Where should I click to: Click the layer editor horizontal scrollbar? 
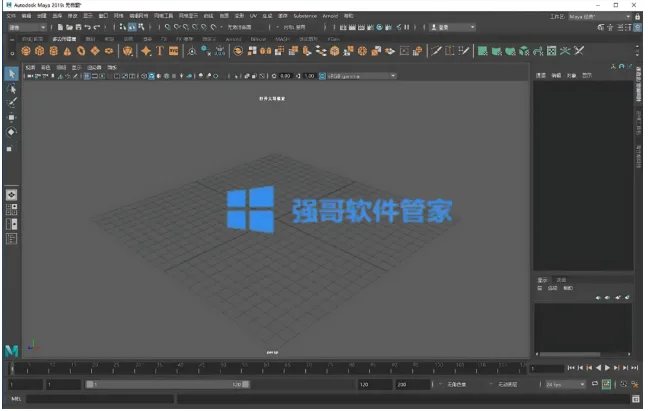(570, 354)
